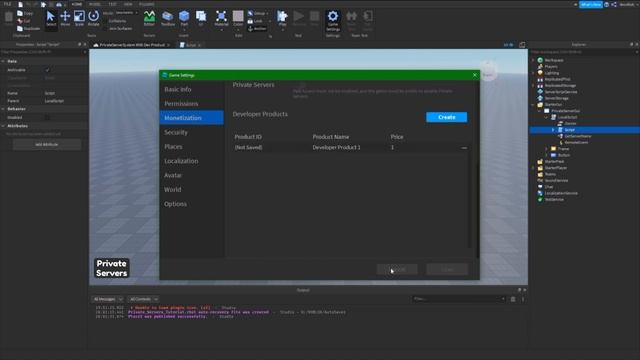The width and height of the screenshot is (640, 360).
Task: Click the Save button in Game Settings
Action: tap(447, 269)
